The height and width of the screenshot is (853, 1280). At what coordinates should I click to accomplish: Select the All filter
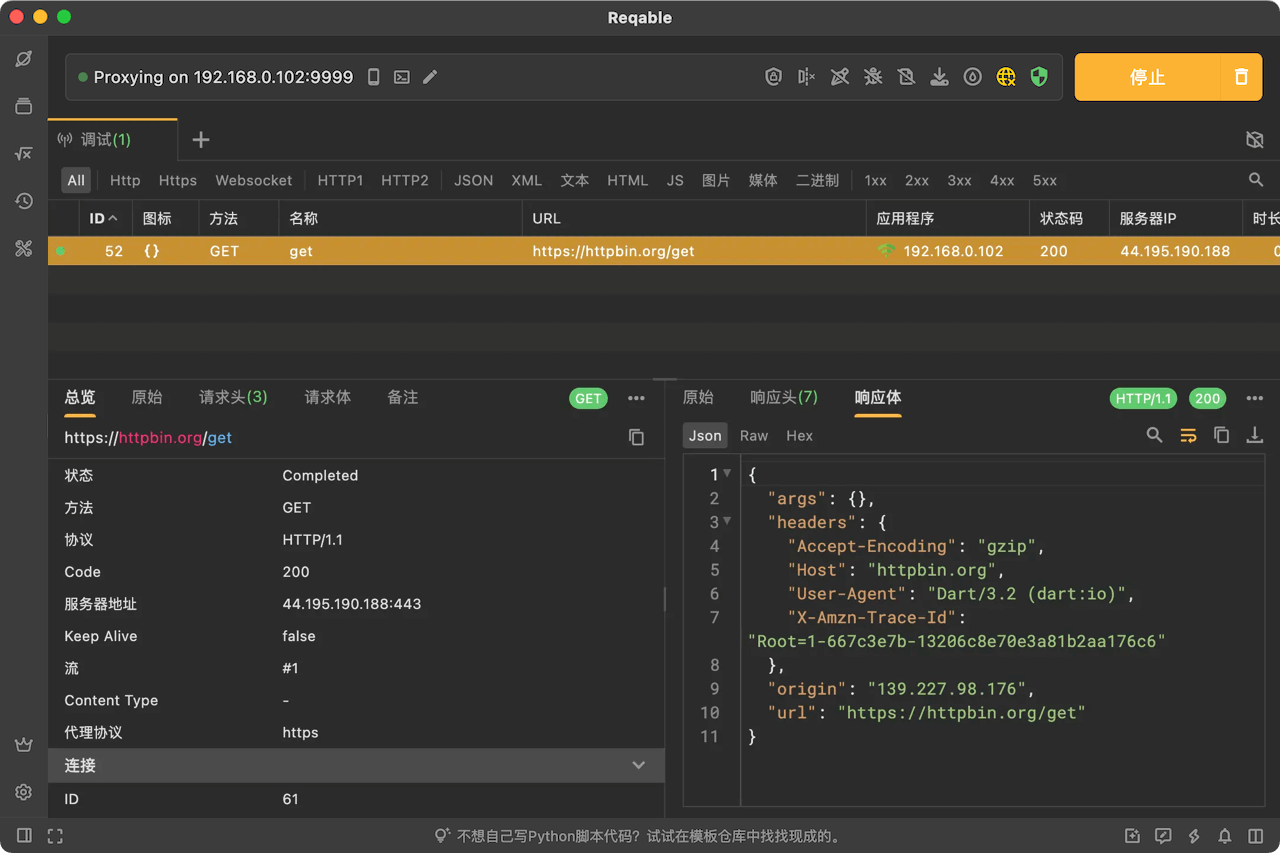[76, 181]
